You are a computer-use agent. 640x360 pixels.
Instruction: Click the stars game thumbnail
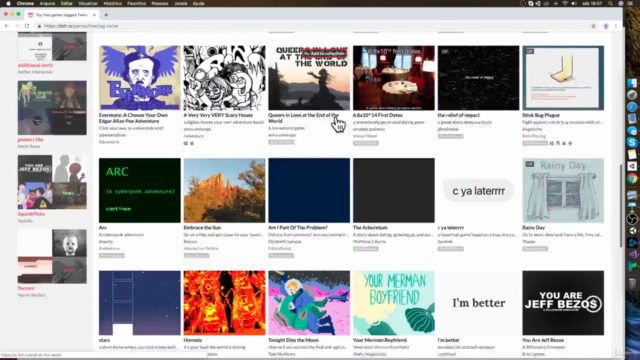(140, 303)
